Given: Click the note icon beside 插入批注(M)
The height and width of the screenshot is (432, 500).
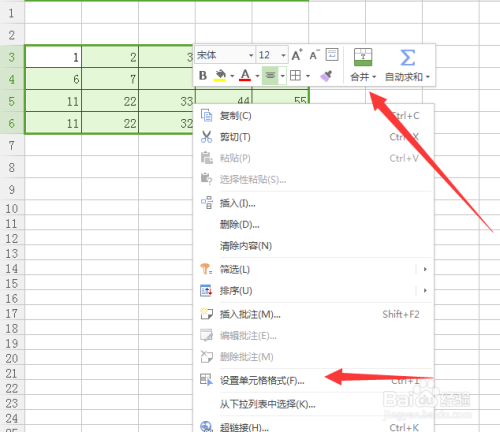Looking at the screenshot, I should point(206,314).
